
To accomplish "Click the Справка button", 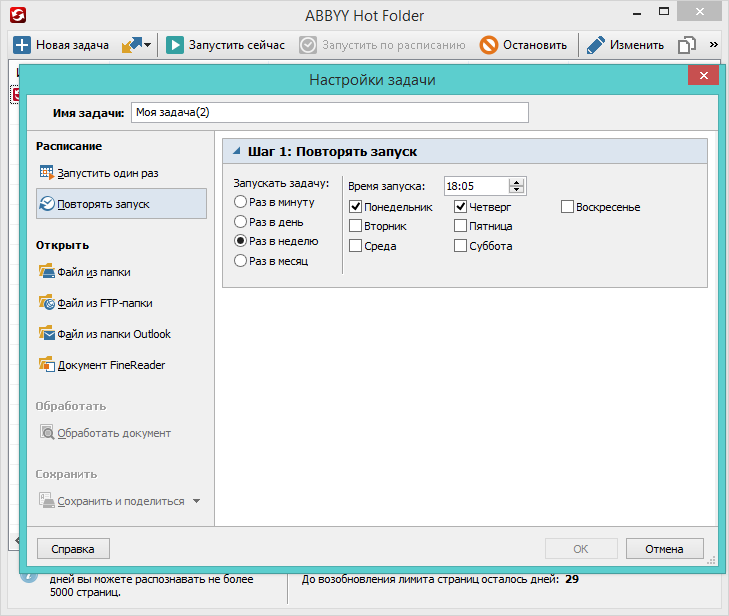I will (73, 549).
